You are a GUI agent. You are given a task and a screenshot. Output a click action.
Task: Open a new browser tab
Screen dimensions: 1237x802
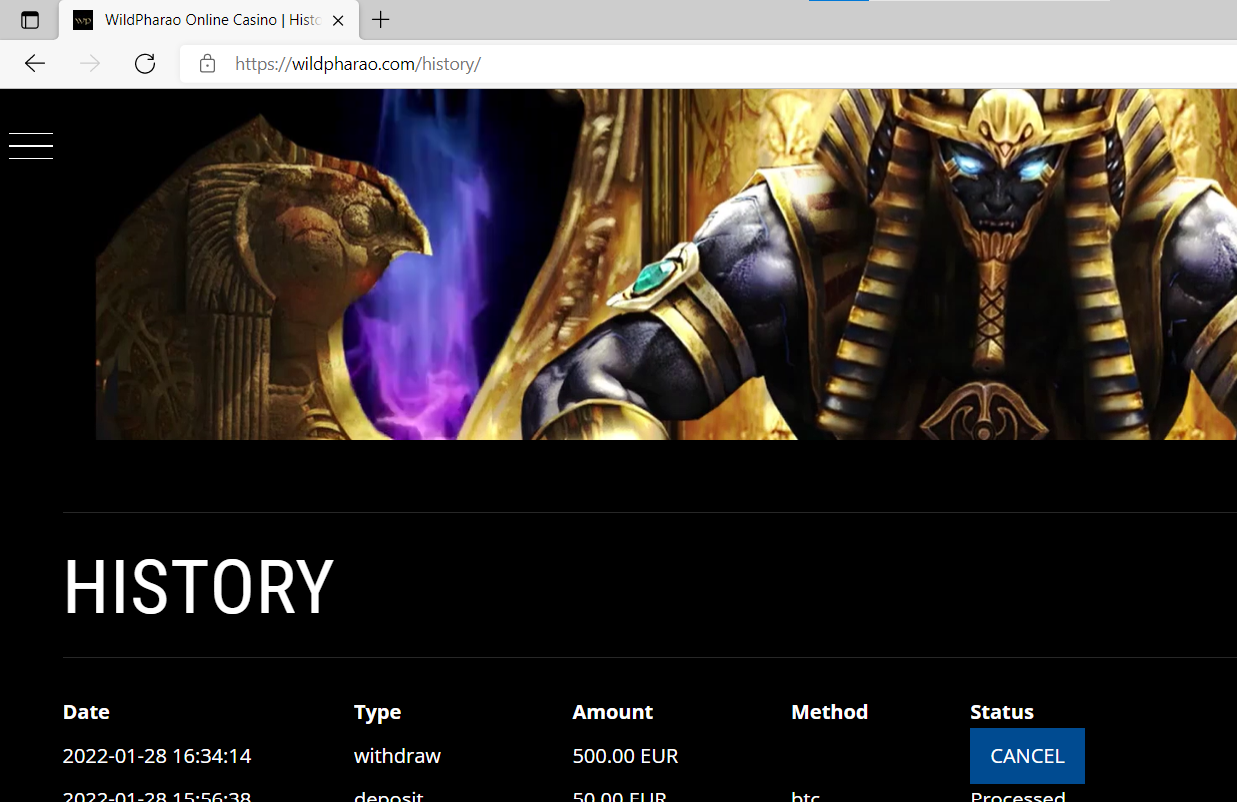(x=381, y=20)
